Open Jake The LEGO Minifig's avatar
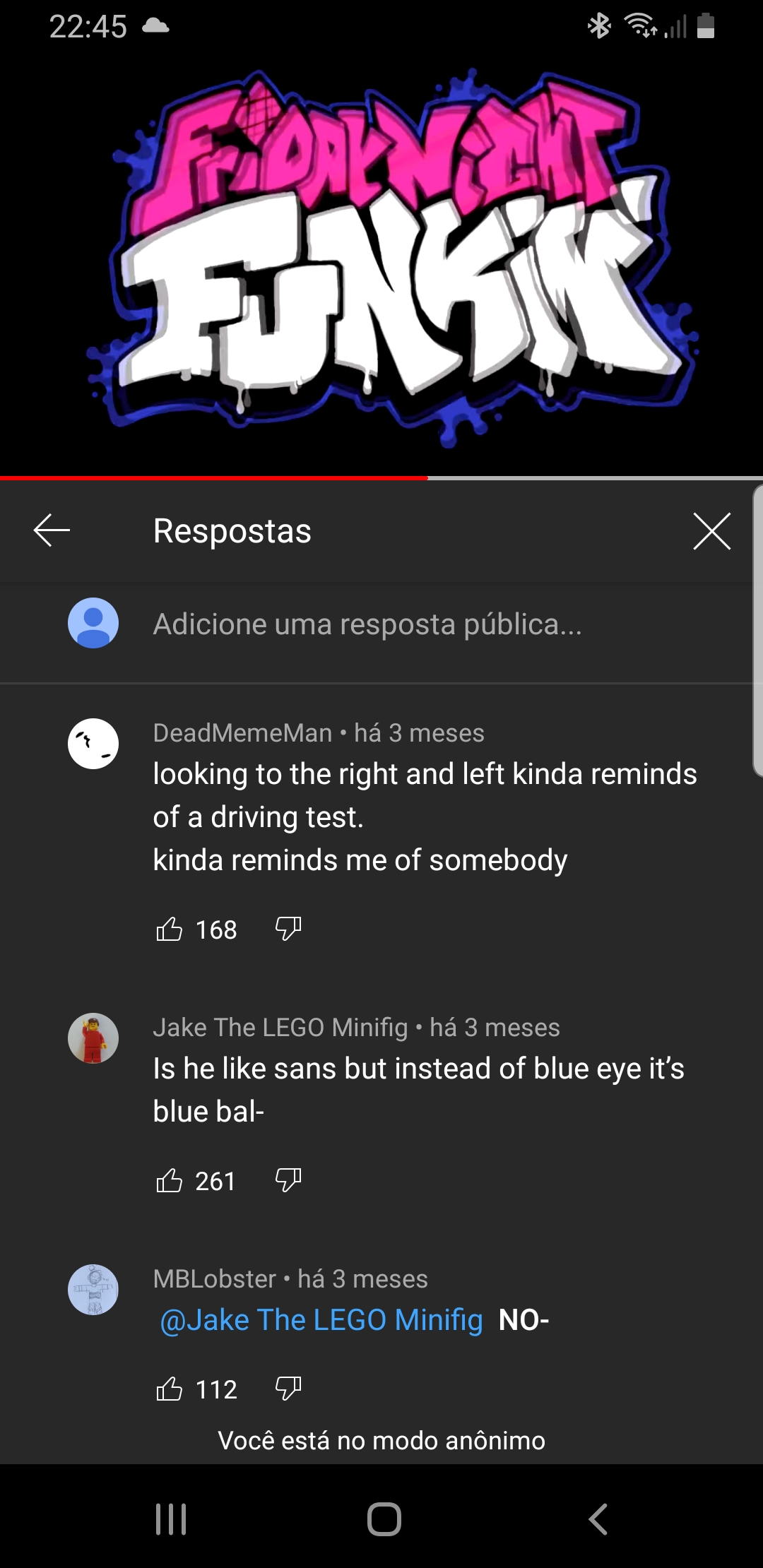The width and height of the screenshot is (763, 1568). [93, 1038]
